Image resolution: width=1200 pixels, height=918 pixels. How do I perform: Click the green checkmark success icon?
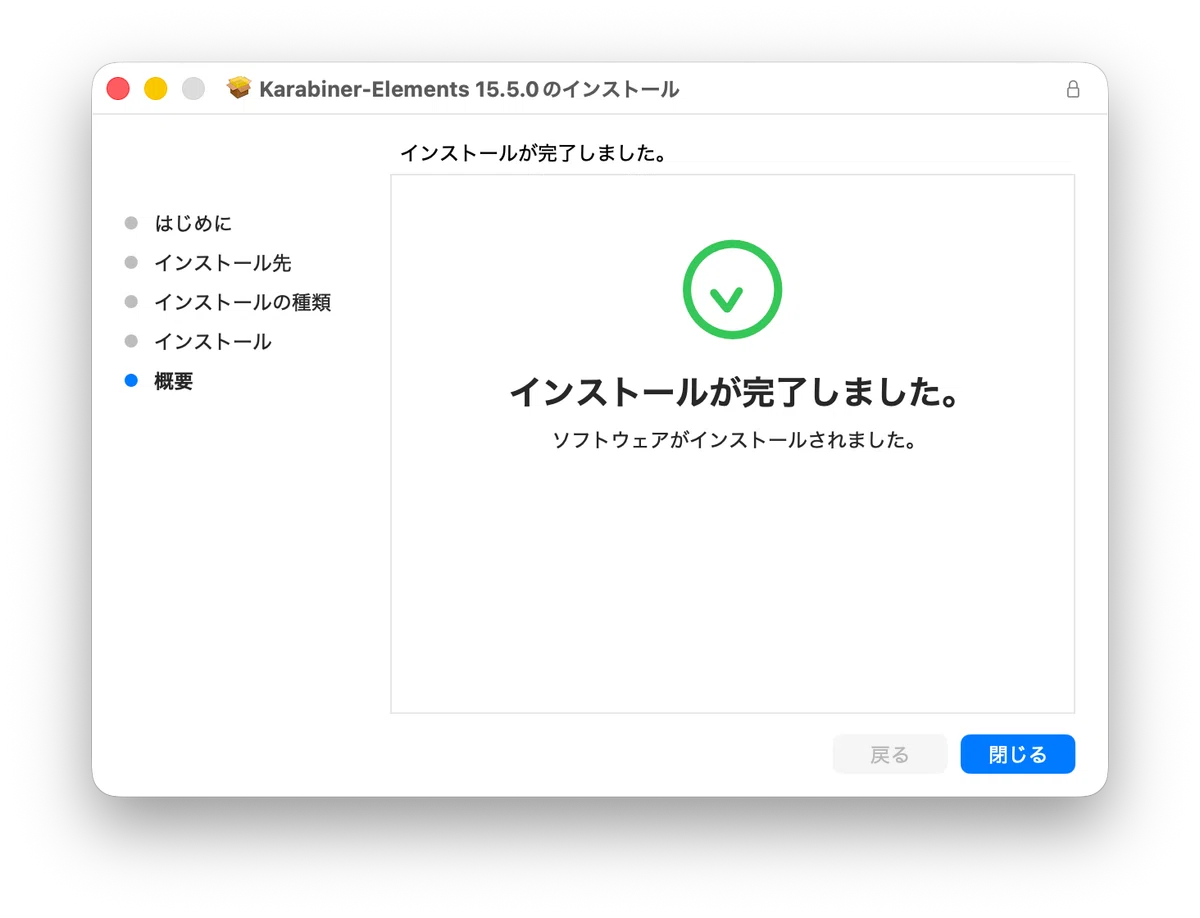[732, 289]
